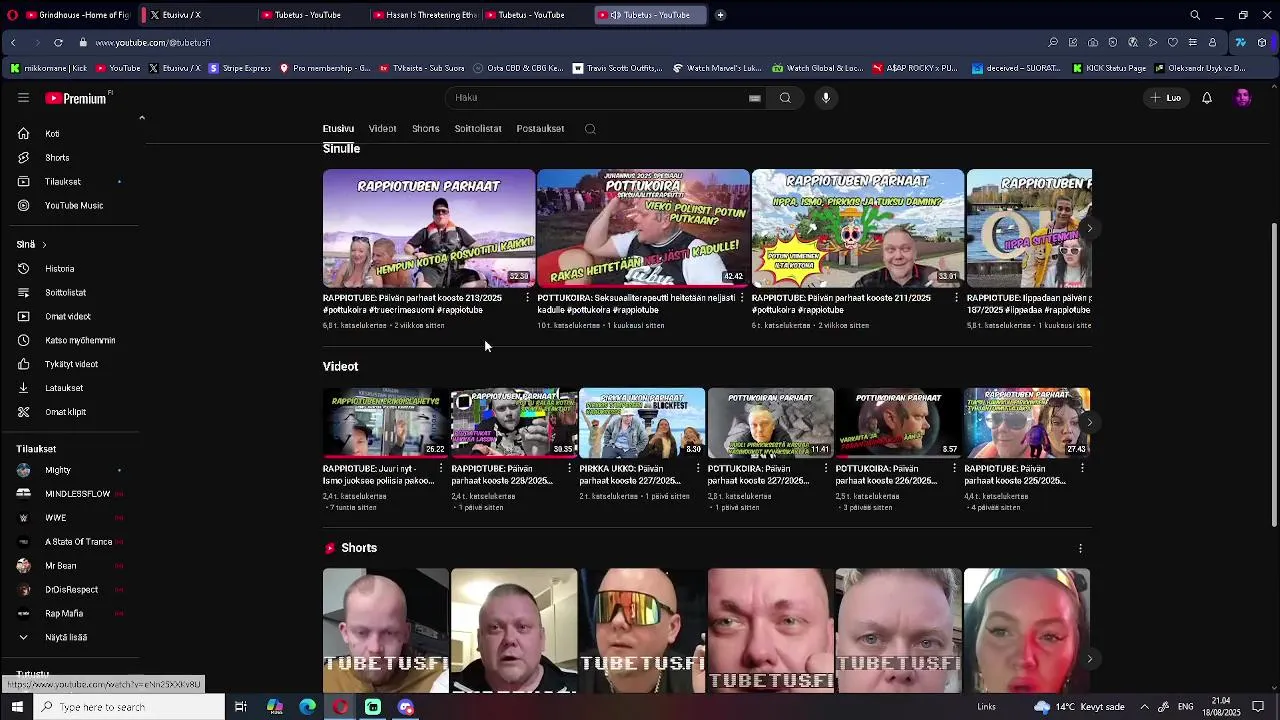
Task: Switch to the Soittolistat channel tab
Action: [x=478, y=129]
